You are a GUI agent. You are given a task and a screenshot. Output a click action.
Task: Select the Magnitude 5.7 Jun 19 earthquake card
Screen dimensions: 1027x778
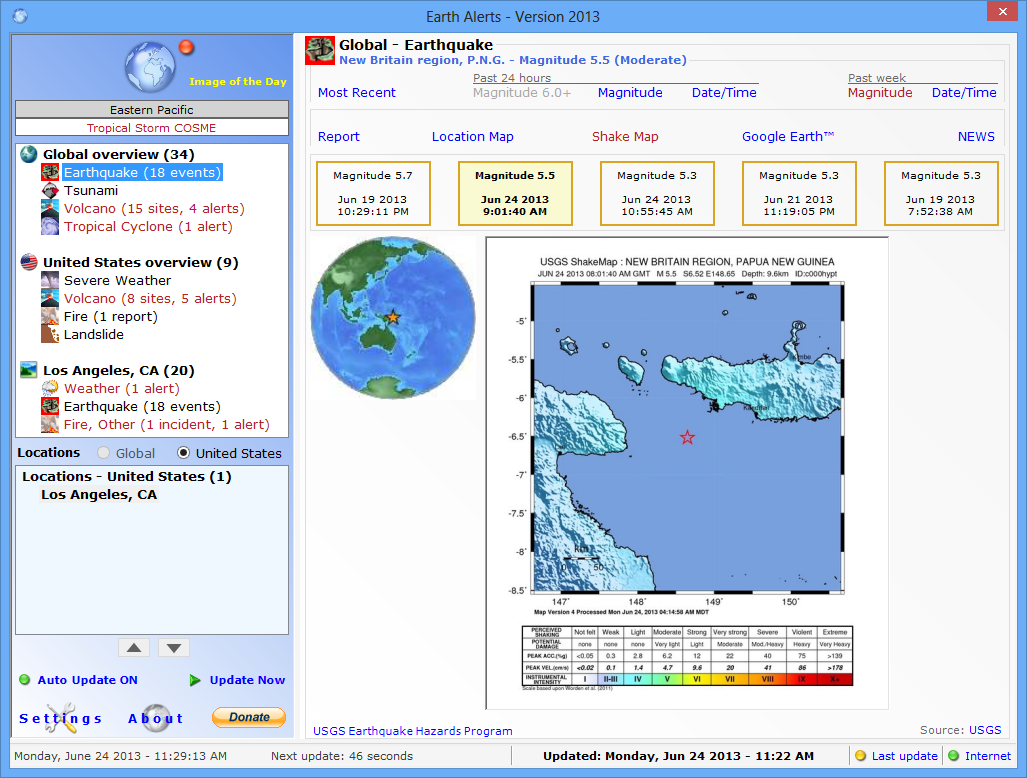tap(373, 193)
